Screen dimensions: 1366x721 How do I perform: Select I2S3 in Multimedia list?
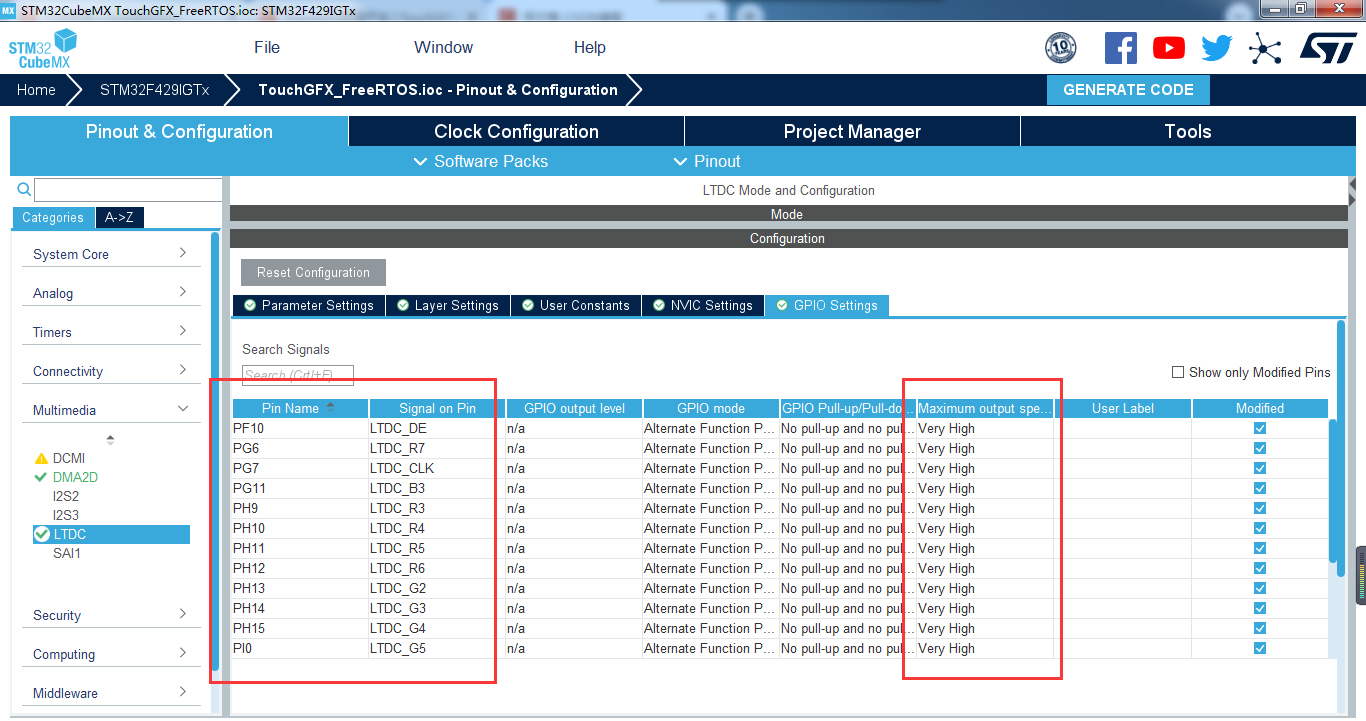66,515
